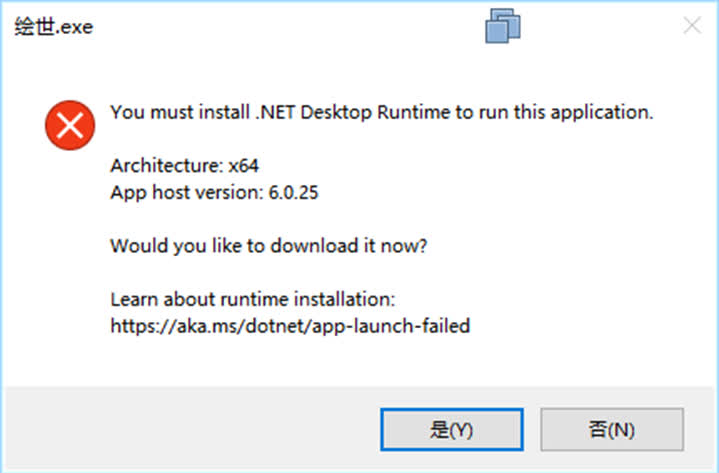Click the 'You must install' message line
Image resolution: width=719 pixels, height=473 pixels.
[381, 112]
